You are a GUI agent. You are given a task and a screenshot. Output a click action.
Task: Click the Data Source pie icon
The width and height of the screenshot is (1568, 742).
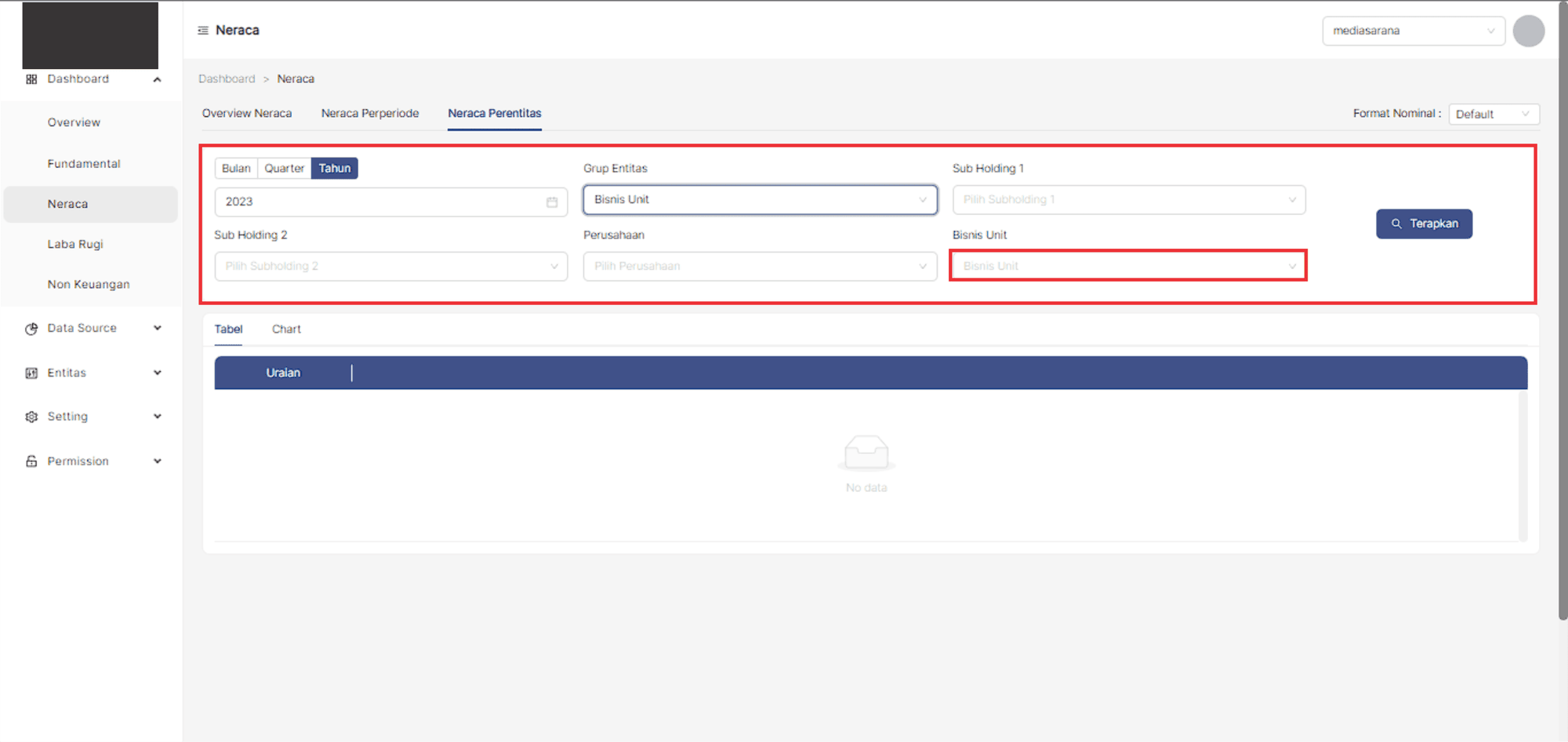click(x=31, y=329)
